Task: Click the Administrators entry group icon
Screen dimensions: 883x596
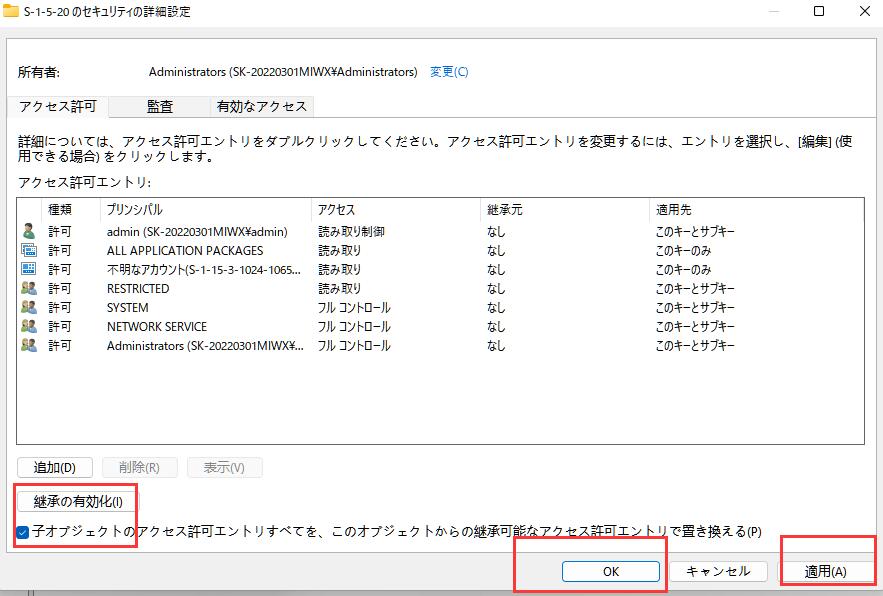Action: click(29, 345)
